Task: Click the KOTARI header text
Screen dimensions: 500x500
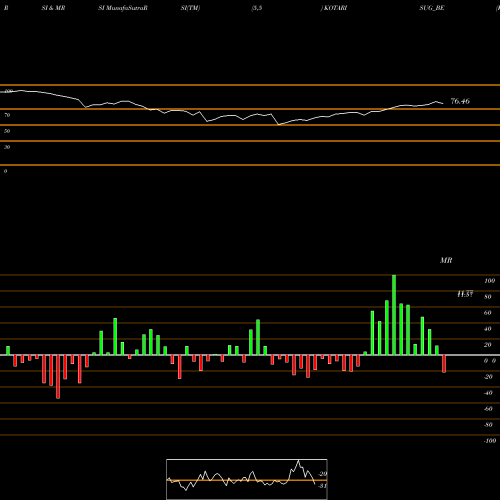Action: pyautogui.click(x=335, y=8)
